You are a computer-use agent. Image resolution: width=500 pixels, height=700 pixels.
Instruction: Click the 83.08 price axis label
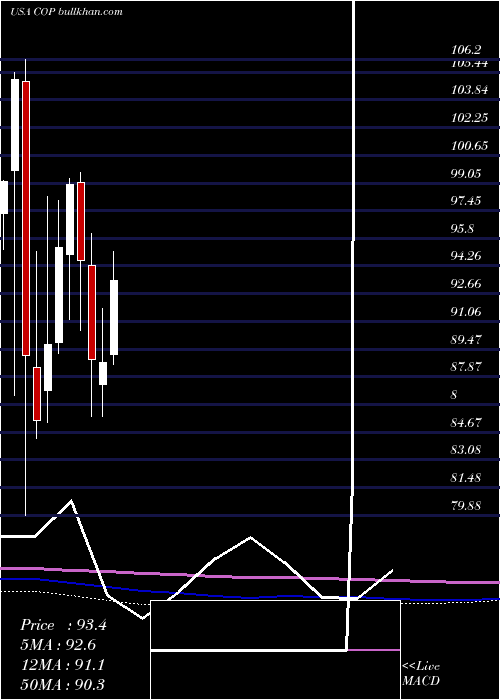tap(466, 449)
